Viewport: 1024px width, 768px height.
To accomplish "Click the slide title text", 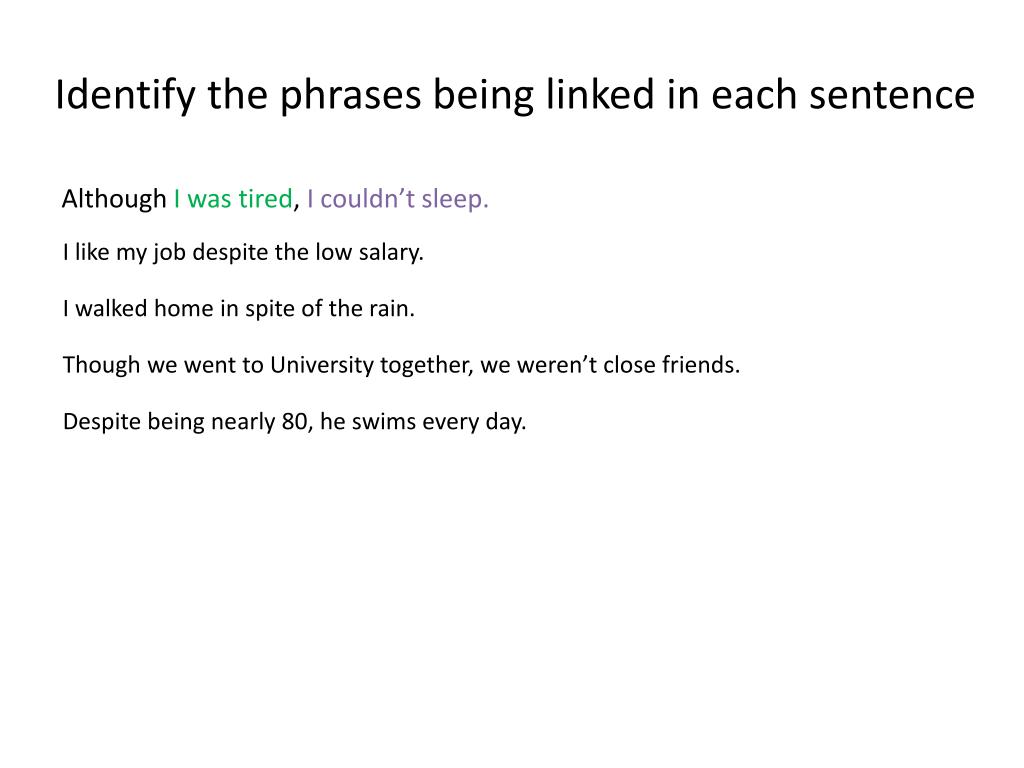I will (515, 95).
